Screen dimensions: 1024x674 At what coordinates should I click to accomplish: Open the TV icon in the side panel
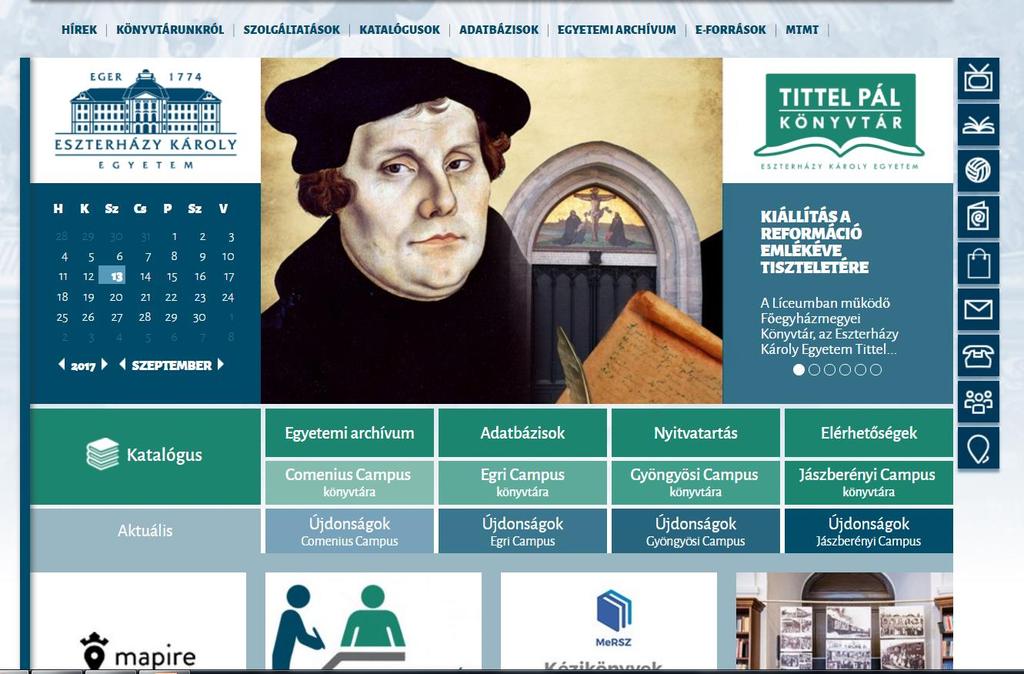point(978,79)
